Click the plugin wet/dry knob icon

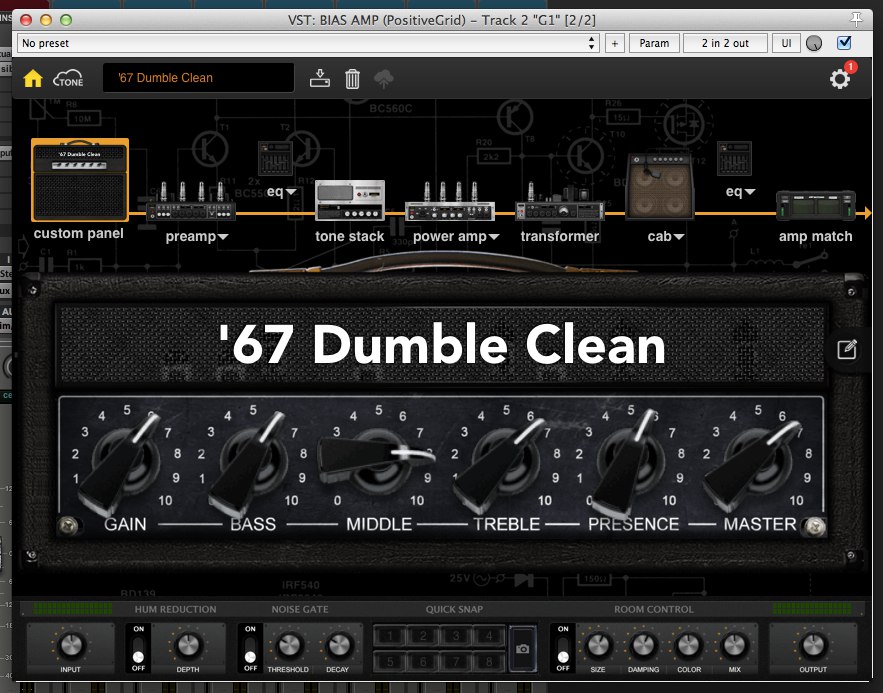(814, 43)
